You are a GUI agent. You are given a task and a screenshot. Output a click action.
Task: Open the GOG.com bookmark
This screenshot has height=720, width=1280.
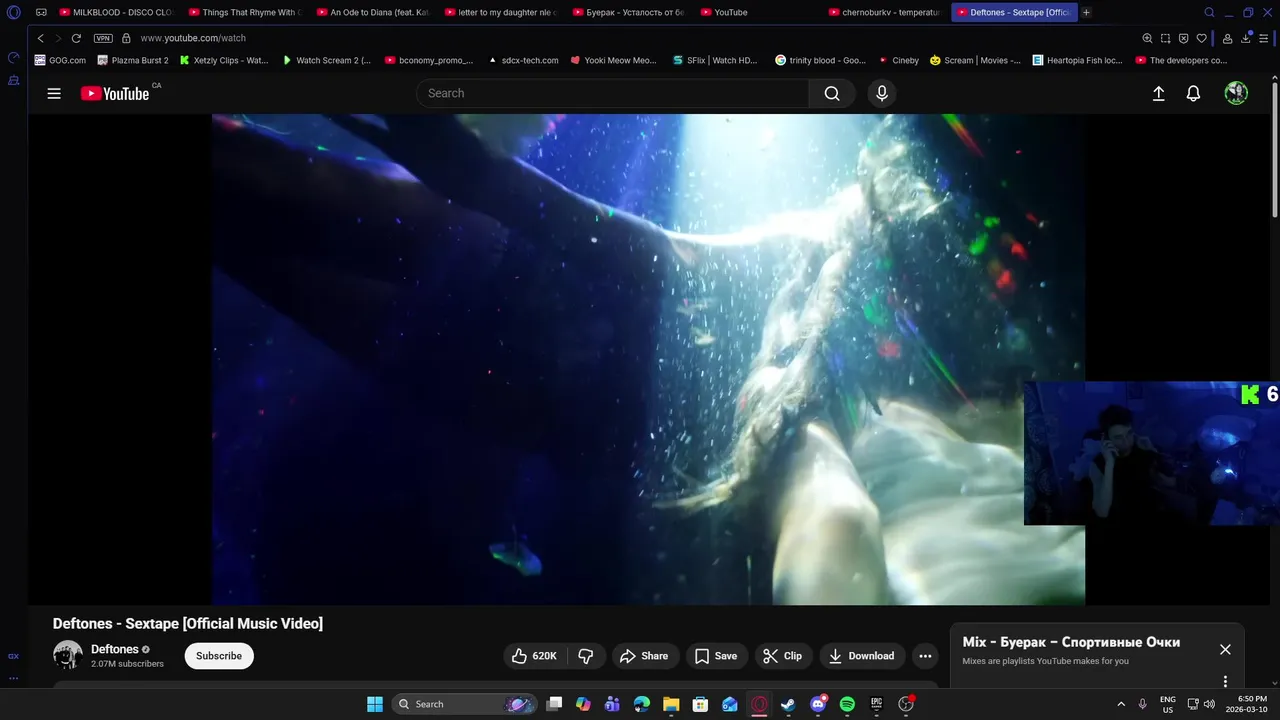coord(61,60)
